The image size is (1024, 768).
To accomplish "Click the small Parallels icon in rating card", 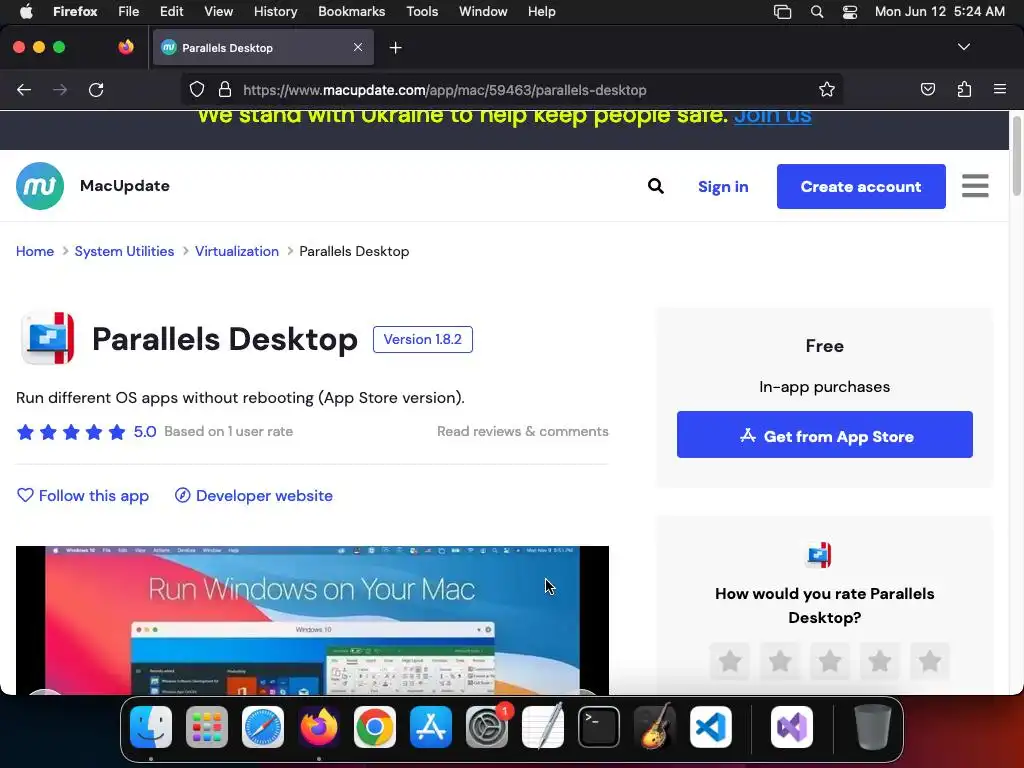I will (819, 554).
